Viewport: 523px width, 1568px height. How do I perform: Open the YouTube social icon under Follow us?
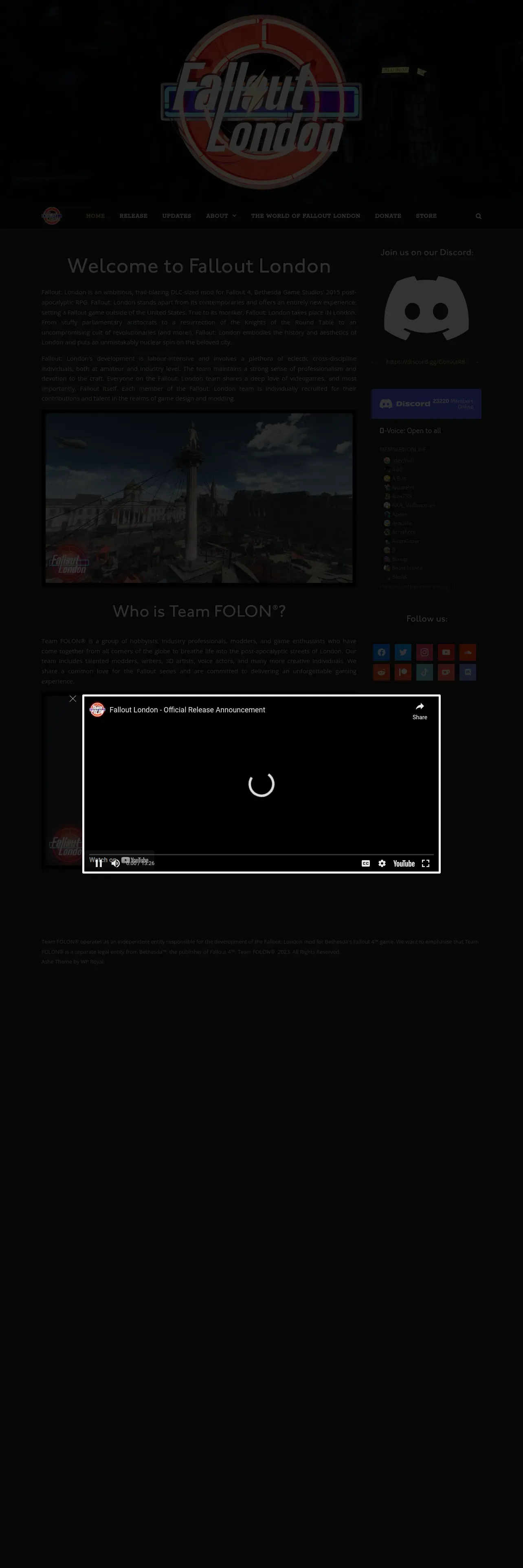(x=446, y=653)
